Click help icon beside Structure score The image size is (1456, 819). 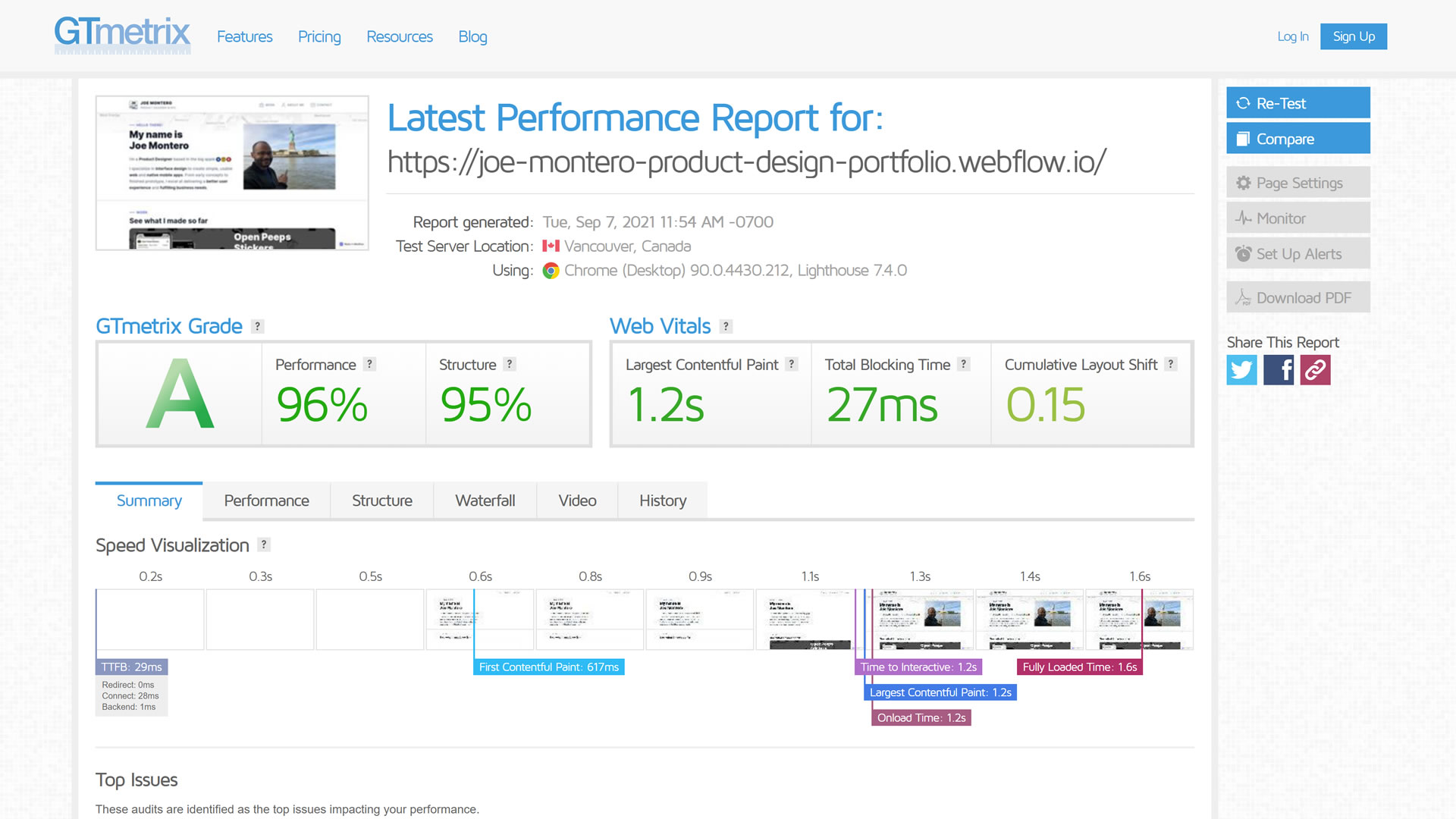pyautogui.click(x=510, y=364)
